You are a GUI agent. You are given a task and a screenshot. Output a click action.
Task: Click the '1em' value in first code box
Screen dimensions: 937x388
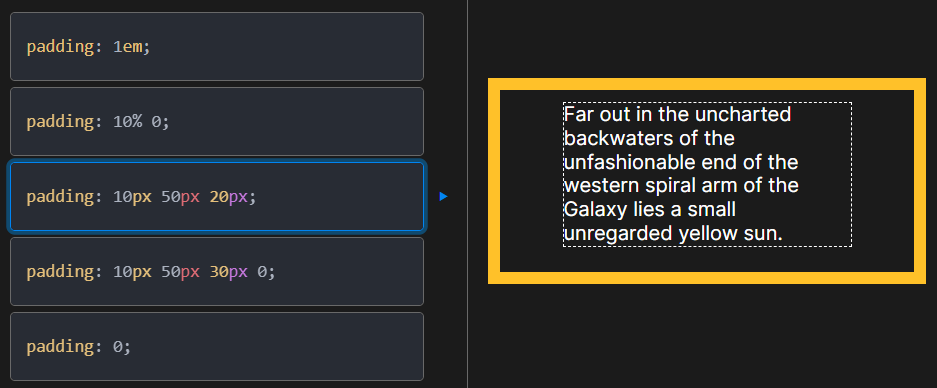pos(128,47)
